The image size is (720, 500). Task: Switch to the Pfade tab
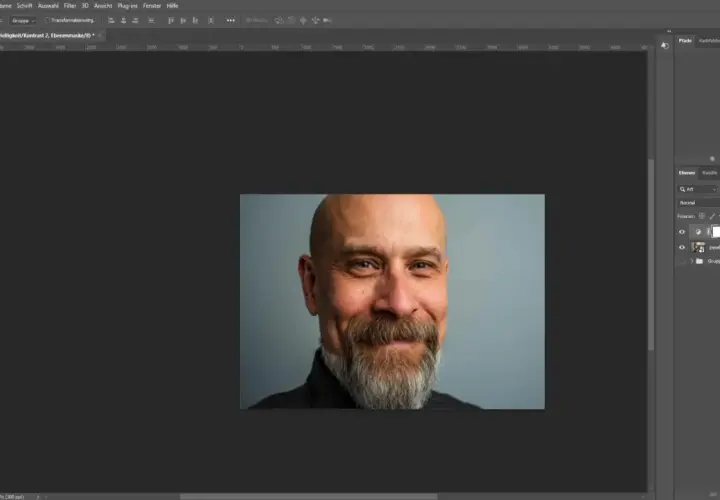pyautogui.click(x=685, y=41)
